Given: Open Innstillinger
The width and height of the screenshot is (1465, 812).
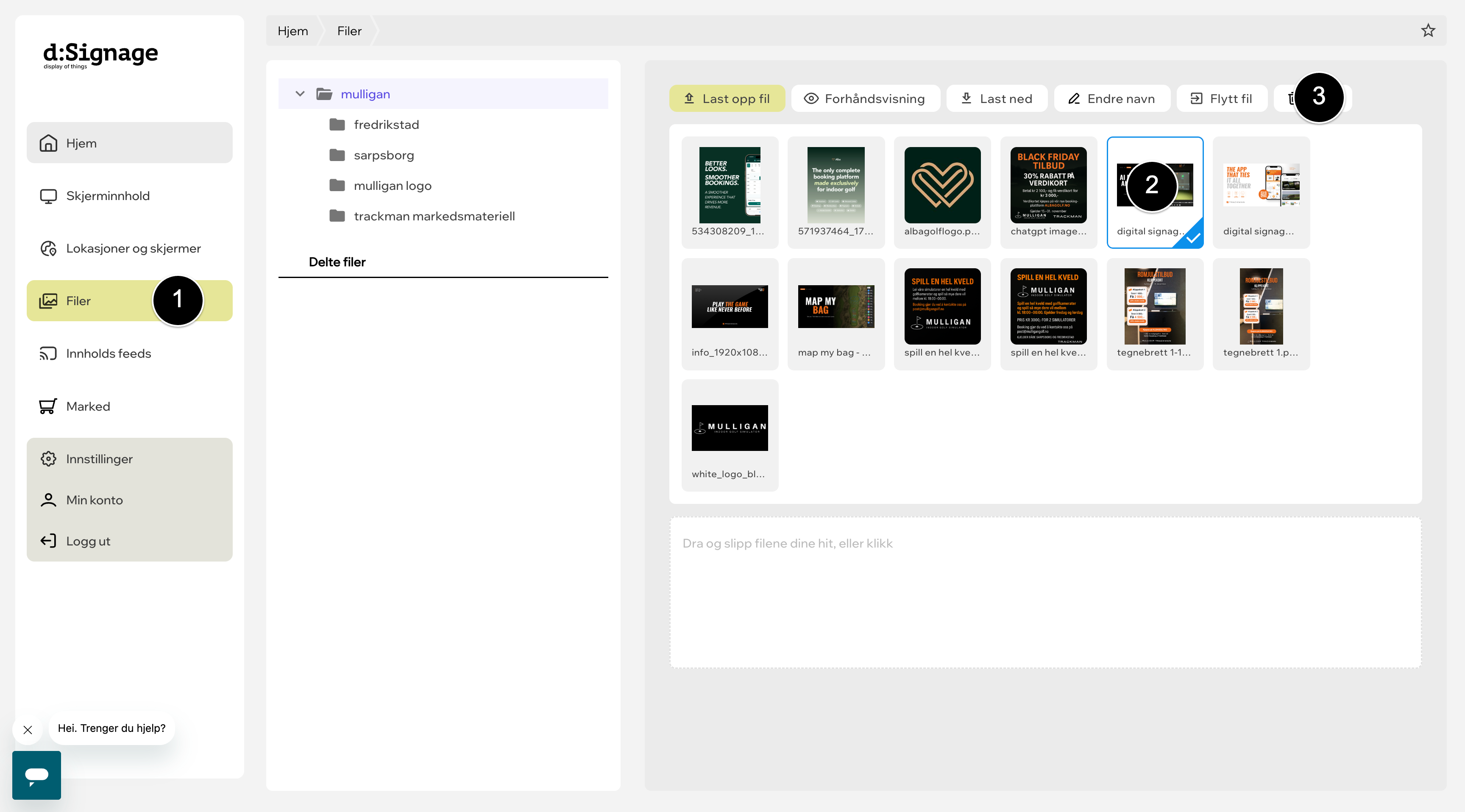Looking at the screenshot, I should click(129, 459).
